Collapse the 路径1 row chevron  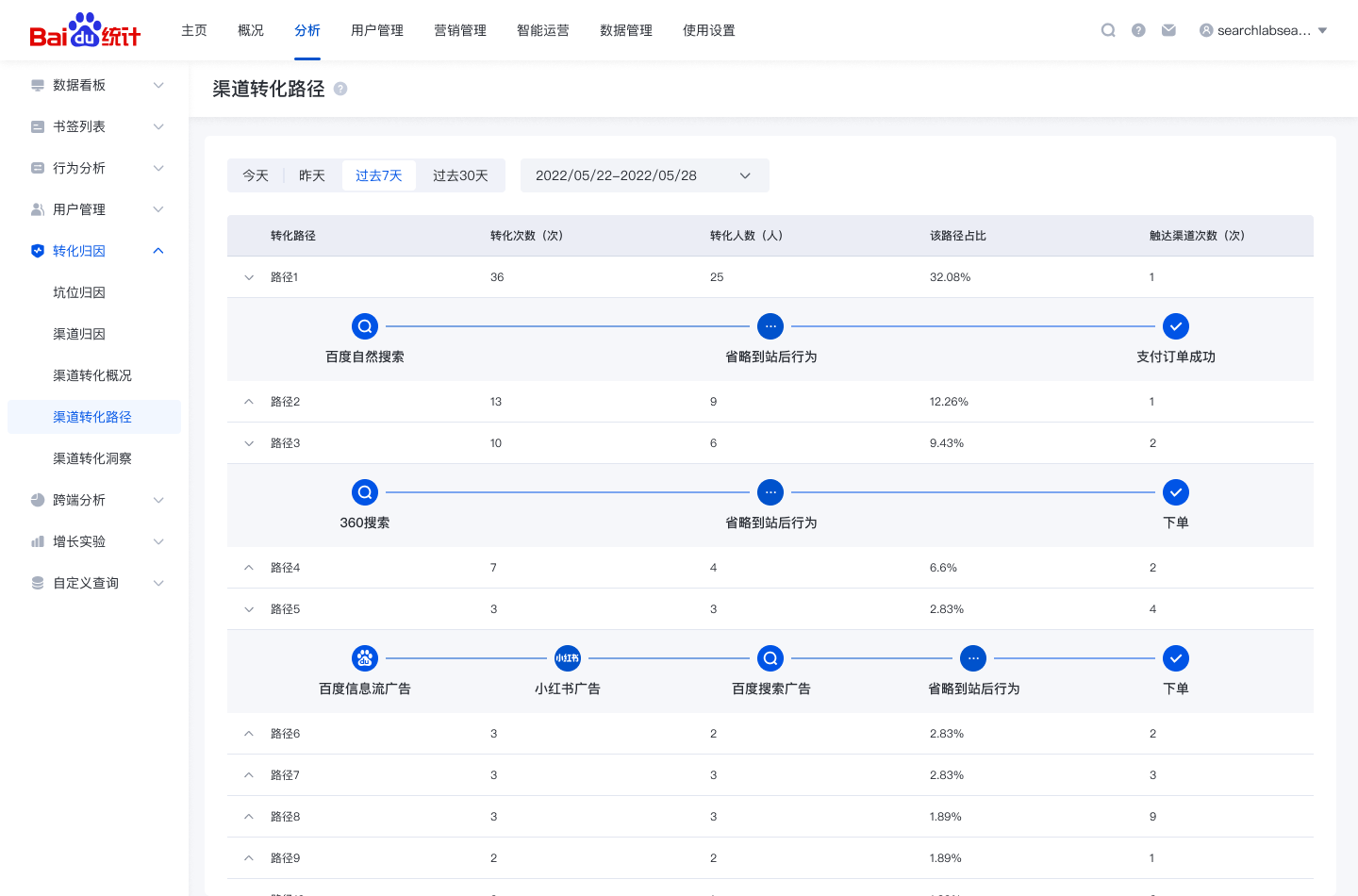pyautogui.click(x=249, y=277)
